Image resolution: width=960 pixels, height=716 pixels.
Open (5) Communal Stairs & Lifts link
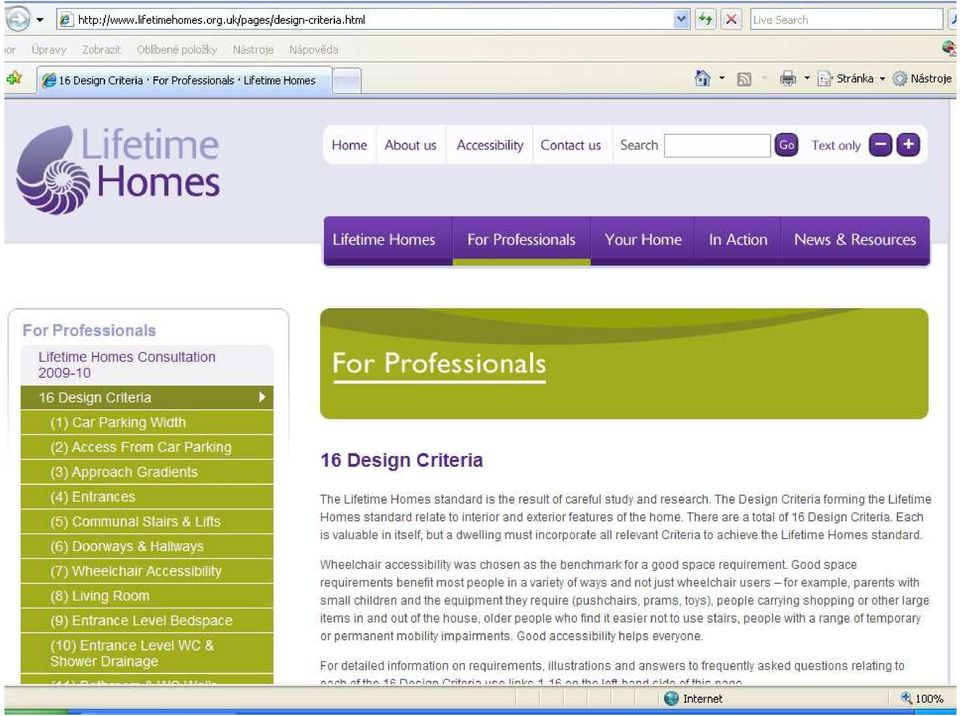pyautogui.click(x=147, y=522)
